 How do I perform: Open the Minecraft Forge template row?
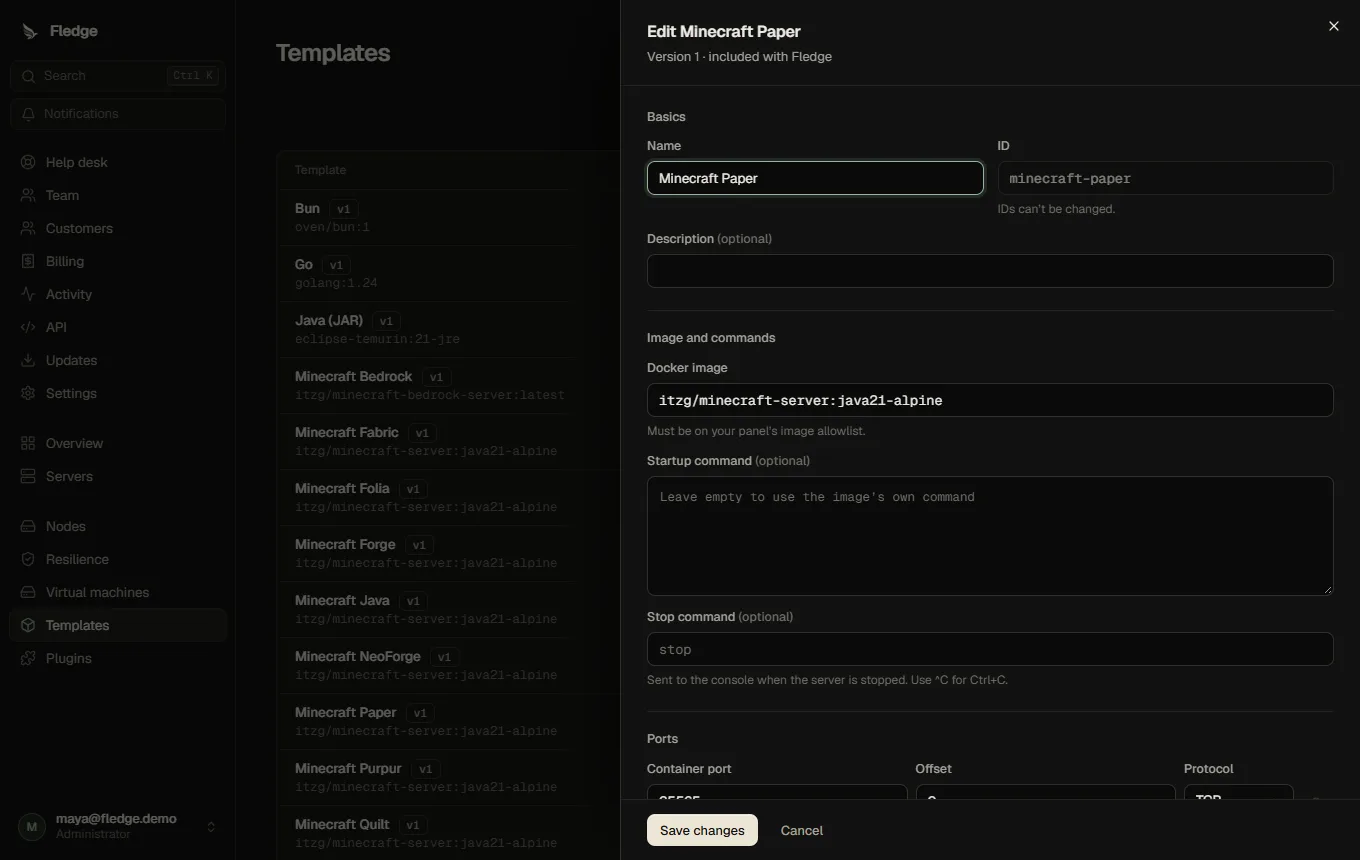point(448,553)
